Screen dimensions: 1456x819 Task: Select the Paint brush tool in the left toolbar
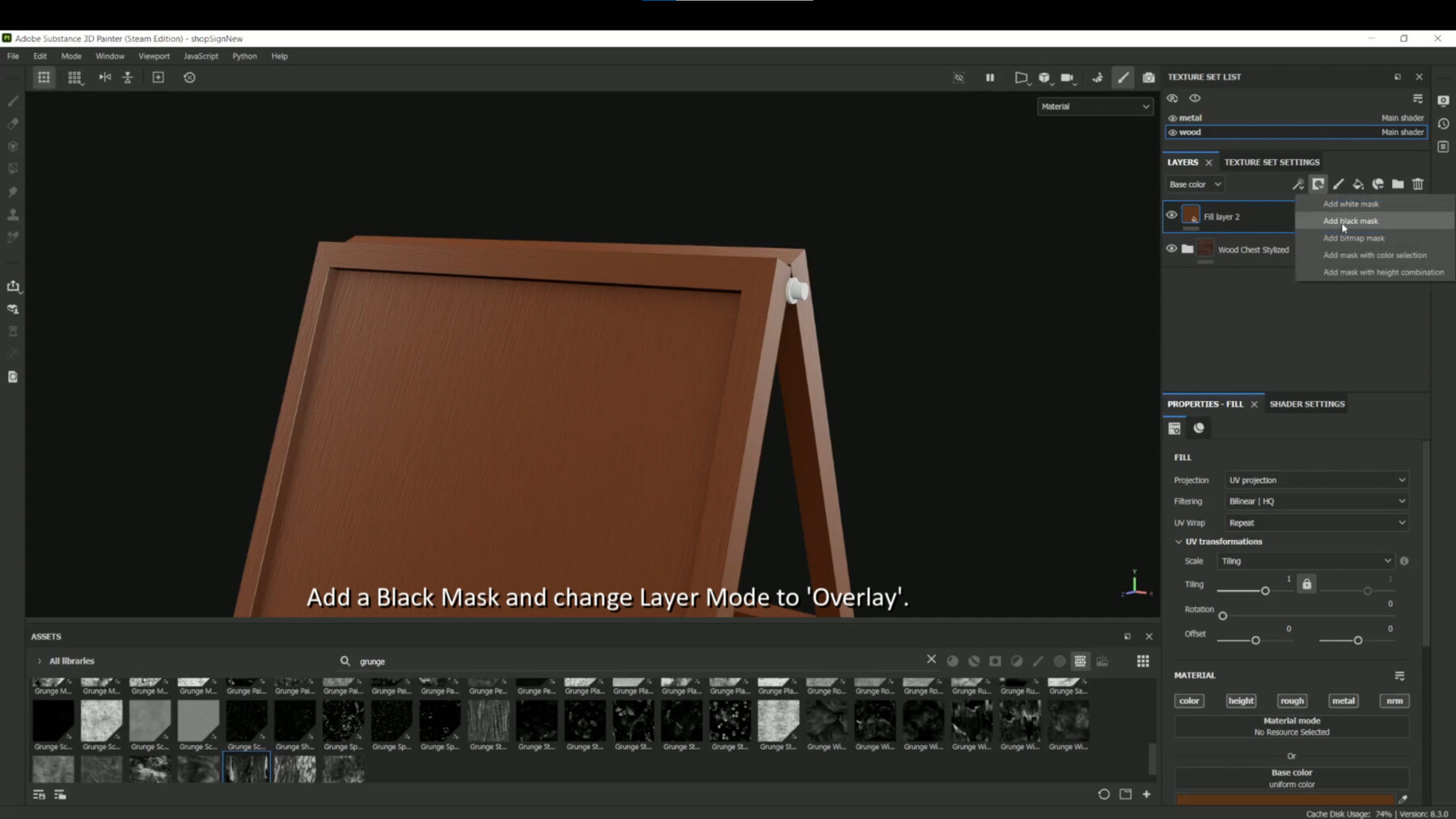tap(12, 100)
